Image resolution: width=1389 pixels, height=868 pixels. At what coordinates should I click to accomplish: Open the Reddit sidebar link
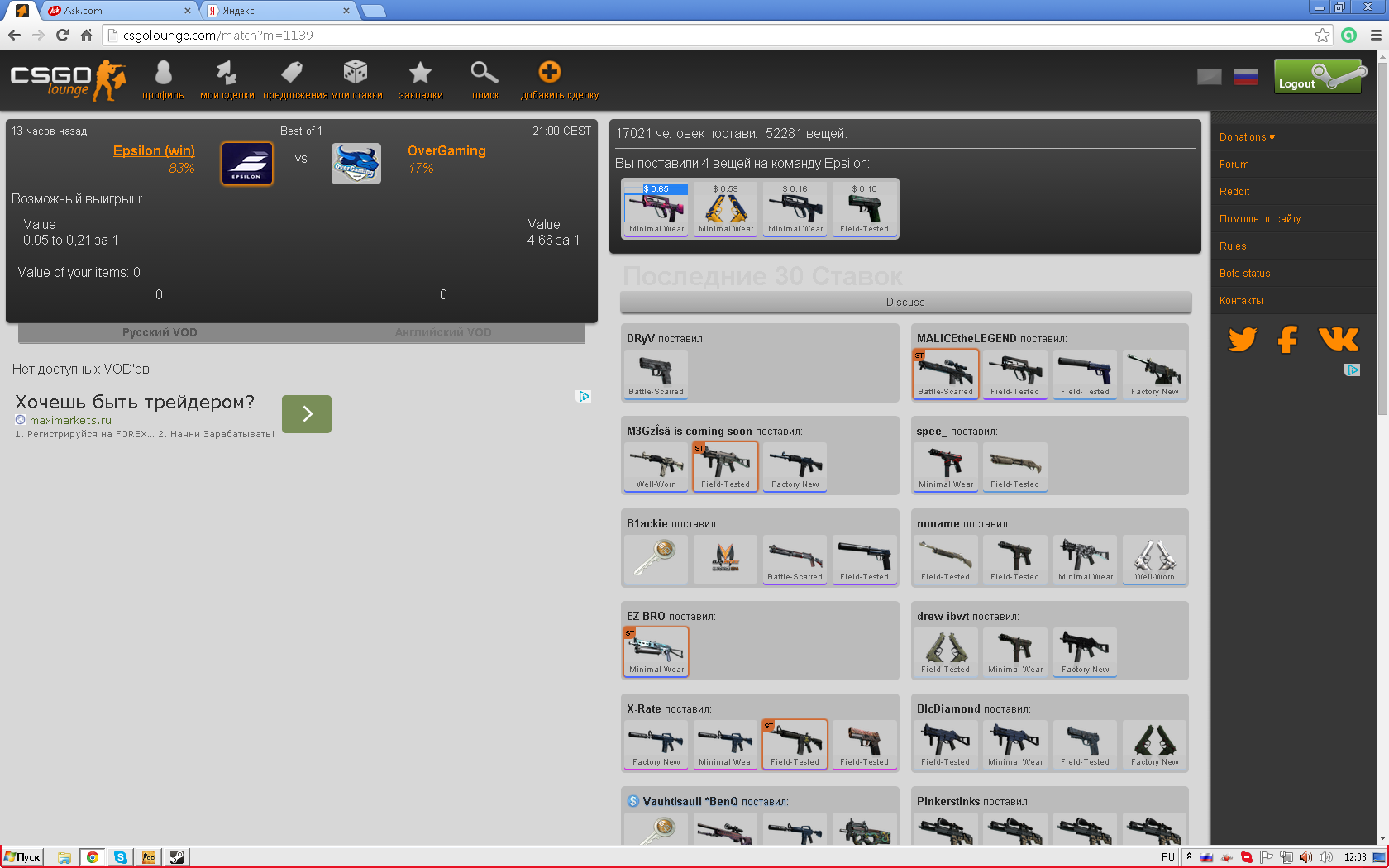pos(1234,192)
